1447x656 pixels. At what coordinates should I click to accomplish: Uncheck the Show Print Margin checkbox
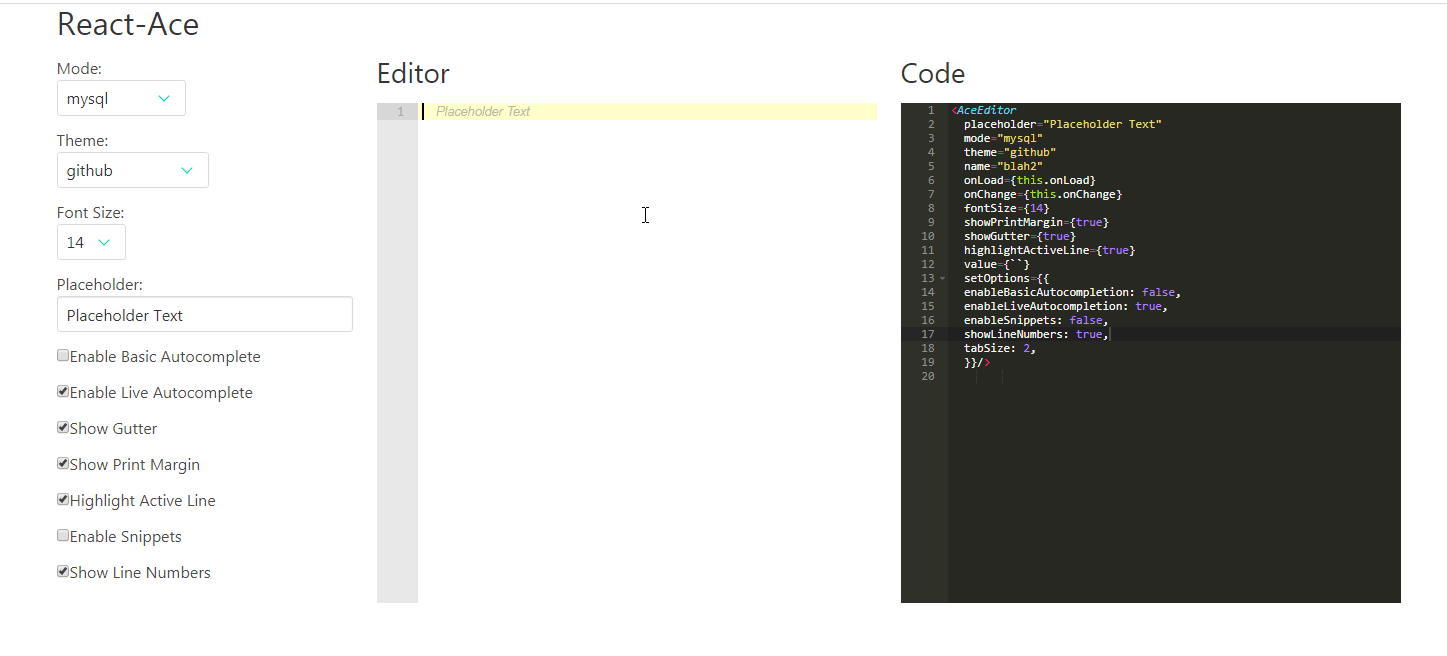63,463
